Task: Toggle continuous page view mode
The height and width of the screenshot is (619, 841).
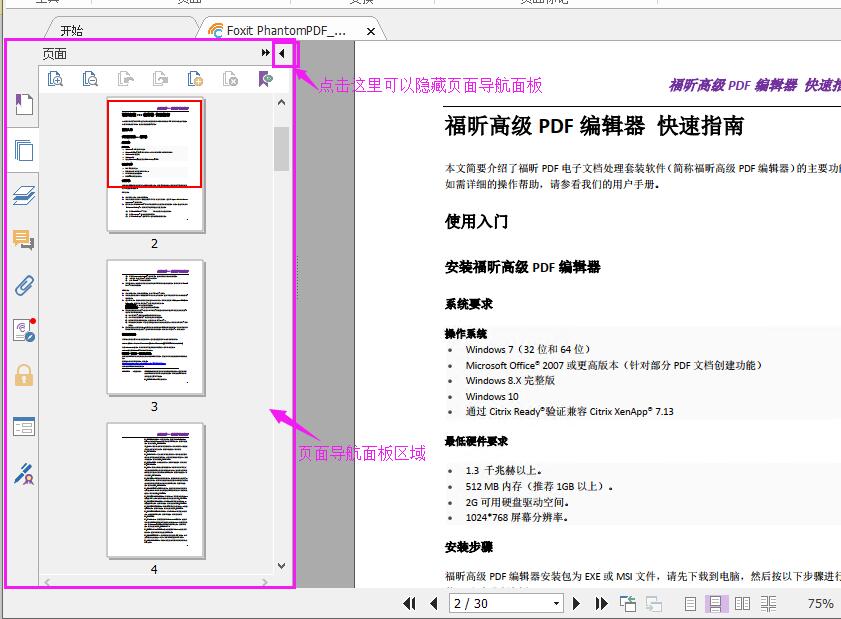Action: [x=716, y=603]
